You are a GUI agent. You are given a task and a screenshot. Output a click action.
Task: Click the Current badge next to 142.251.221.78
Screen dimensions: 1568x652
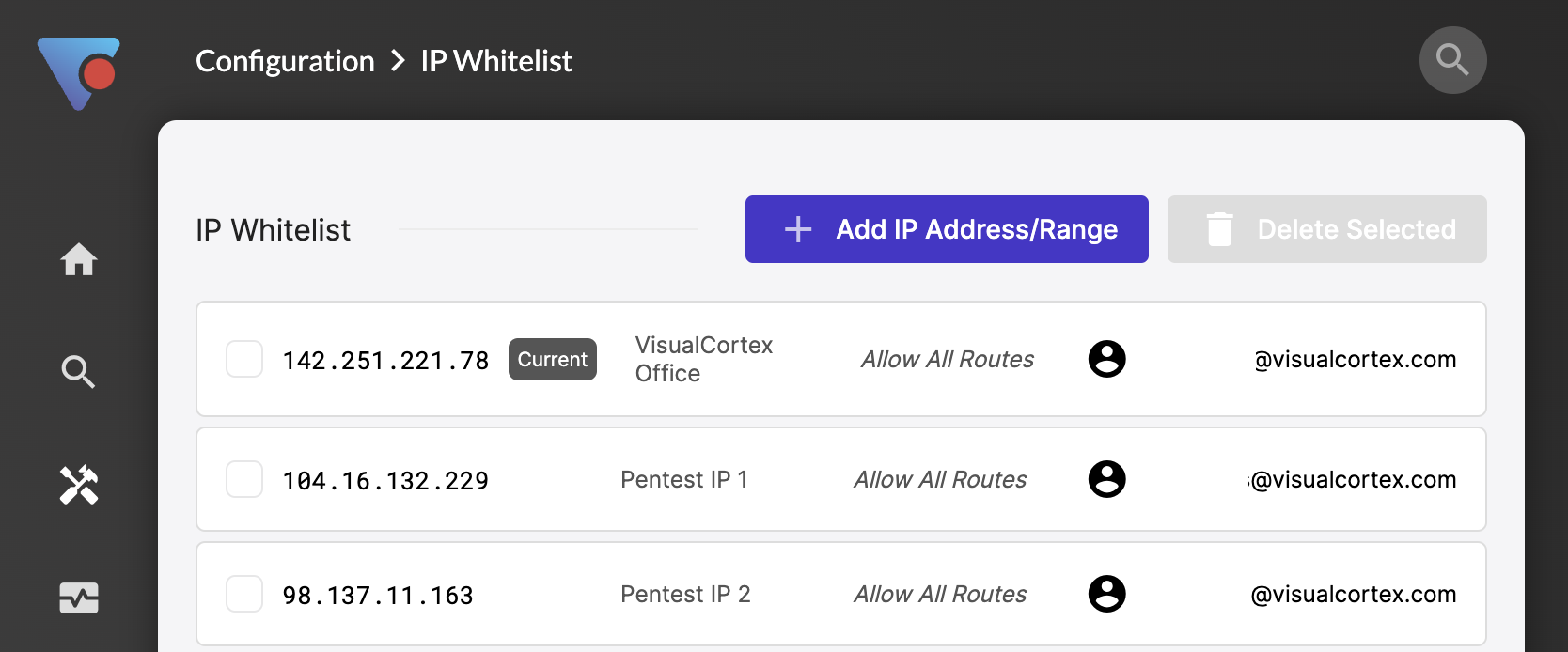pos(552,360)
